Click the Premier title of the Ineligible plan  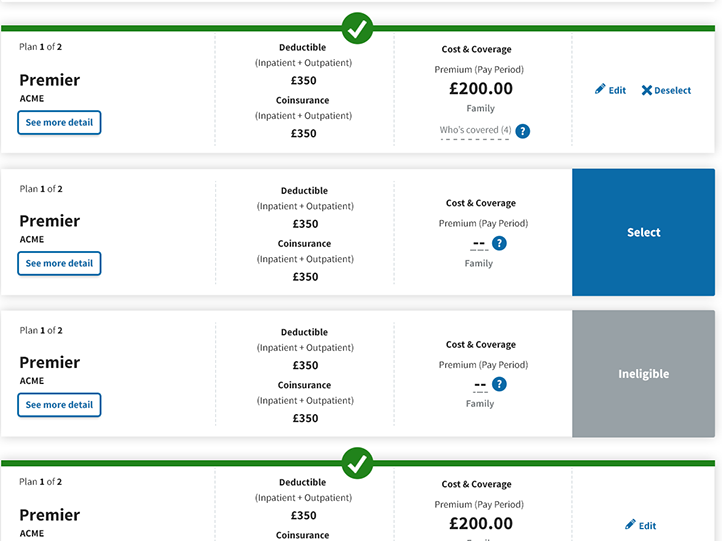coord(50,362)
